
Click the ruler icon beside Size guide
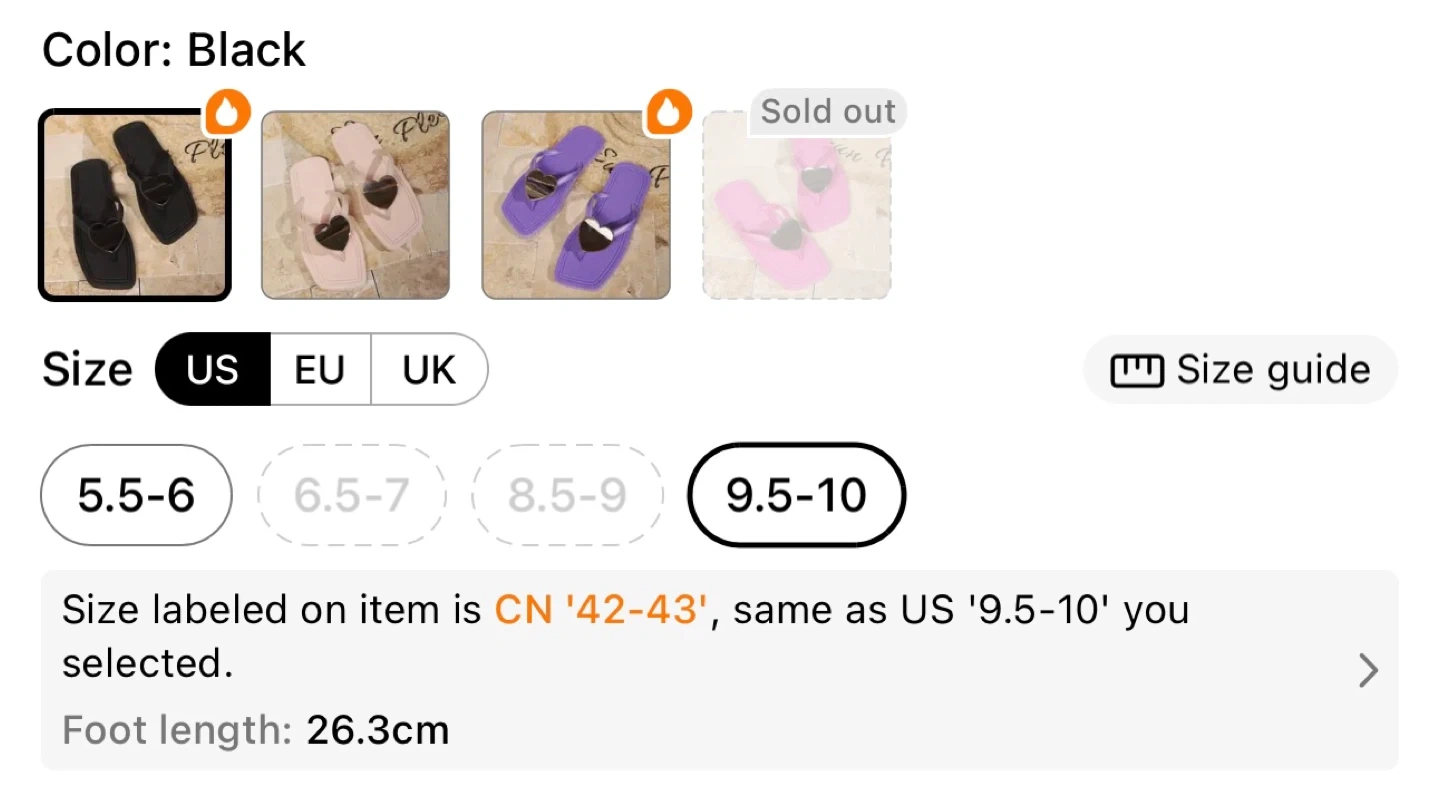pyautogui.click(x=1136, y=371)
